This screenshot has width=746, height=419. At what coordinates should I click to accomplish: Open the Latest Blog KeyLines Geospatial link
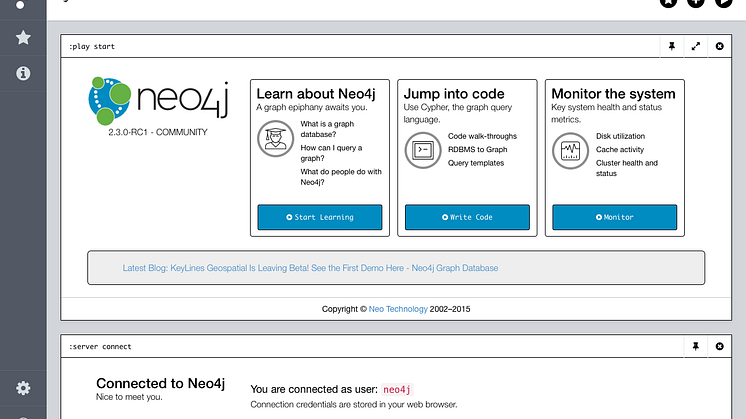[x=310, y=268]
